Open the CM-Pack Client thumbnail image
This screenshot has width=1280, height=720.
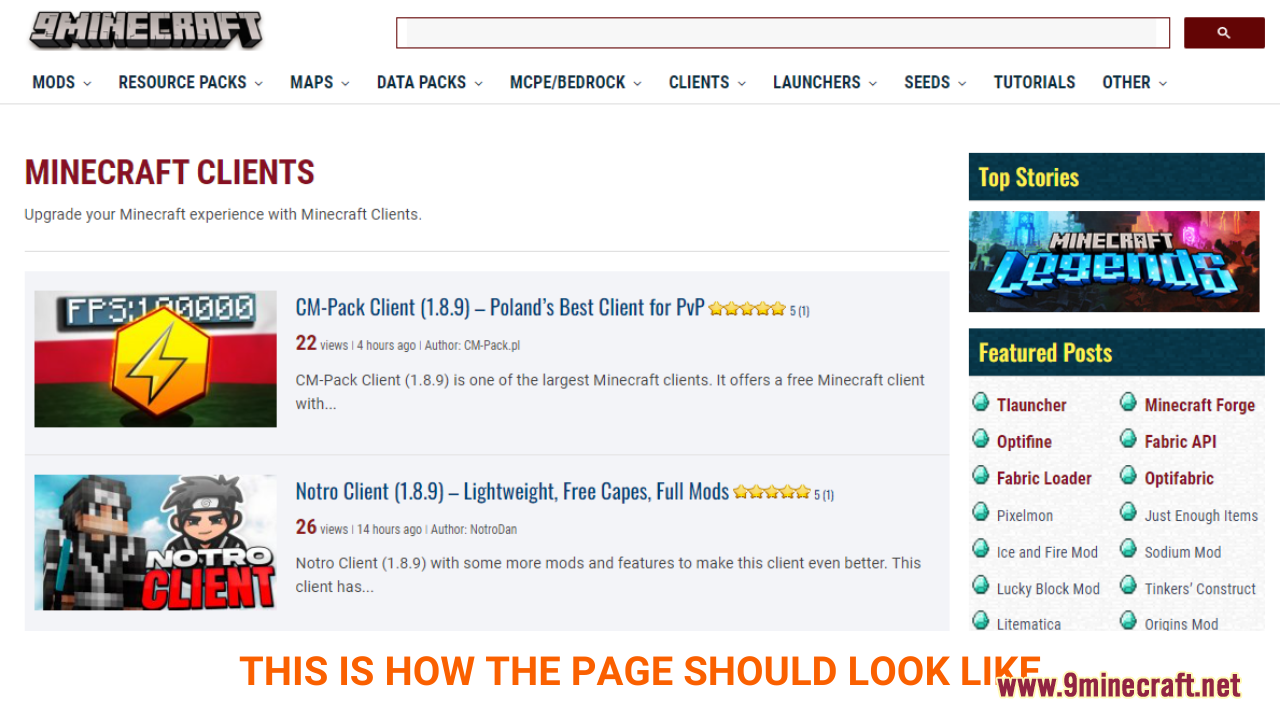155,359
